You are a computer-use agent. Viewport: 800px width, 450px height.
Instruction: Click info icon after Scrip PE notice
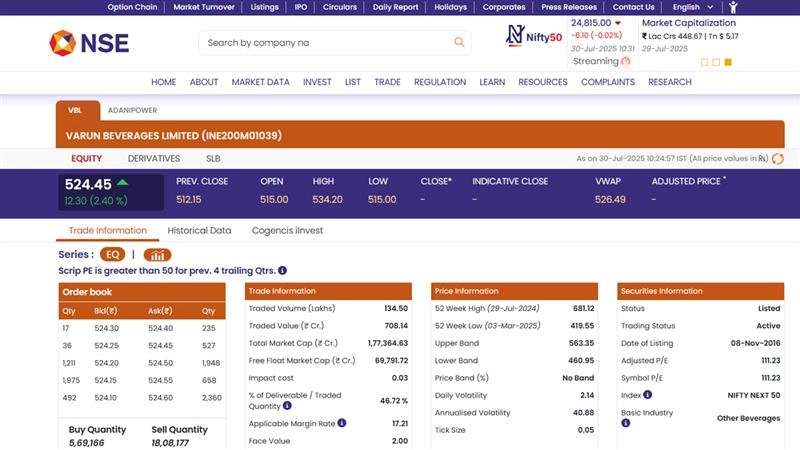(x=282, y=270)
